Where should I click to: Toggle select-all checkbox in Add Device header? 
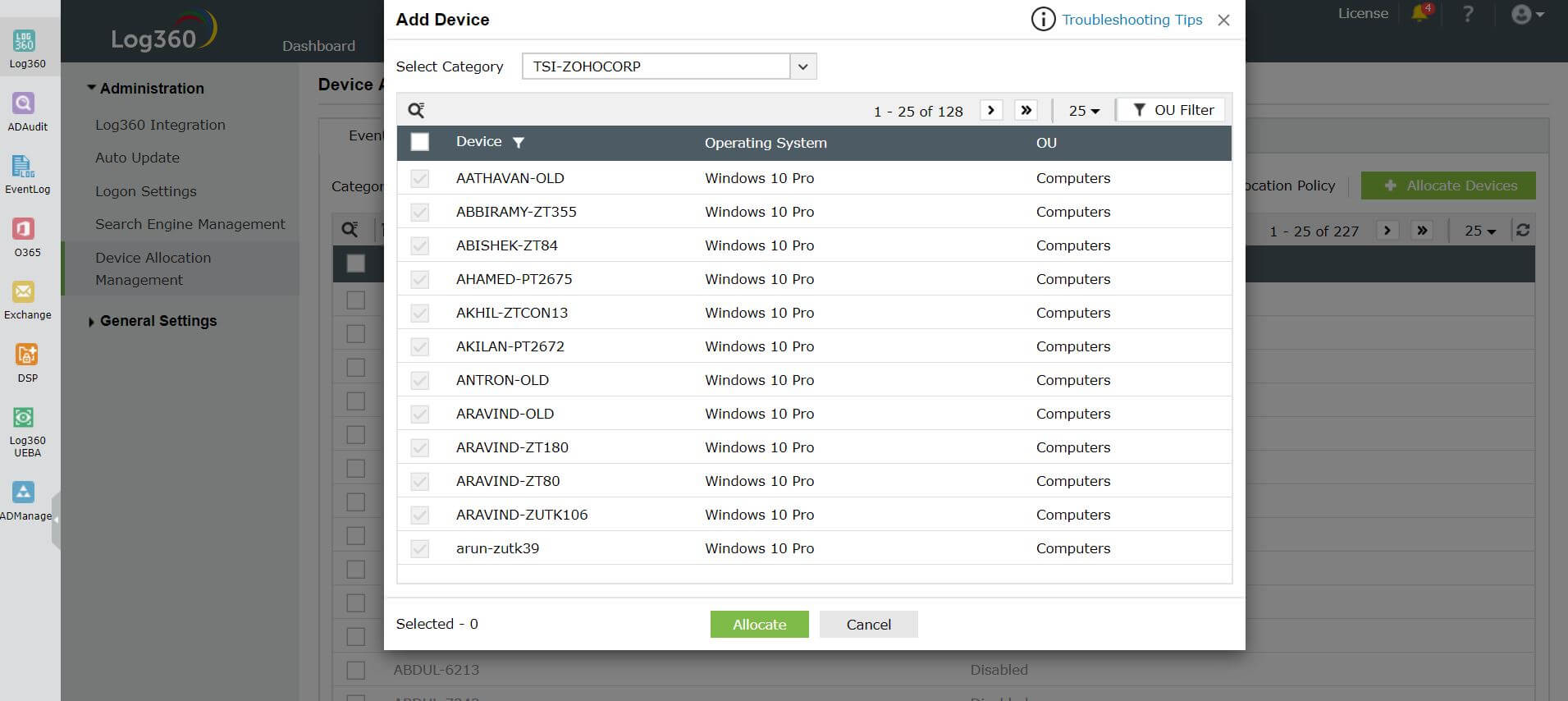(419, 142)
